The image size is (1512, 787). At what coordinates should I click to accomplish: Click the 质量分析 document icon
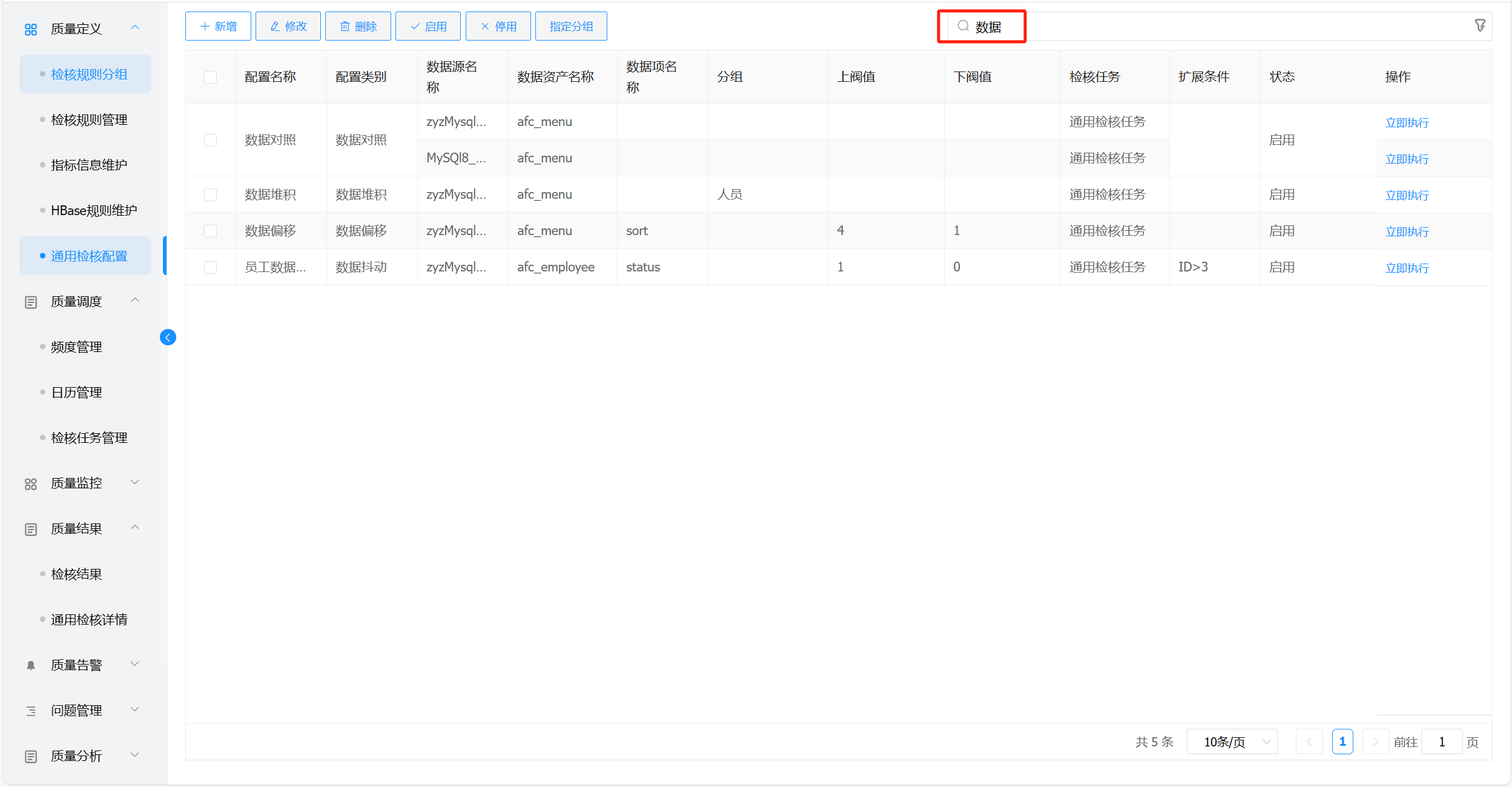point(31,756)
